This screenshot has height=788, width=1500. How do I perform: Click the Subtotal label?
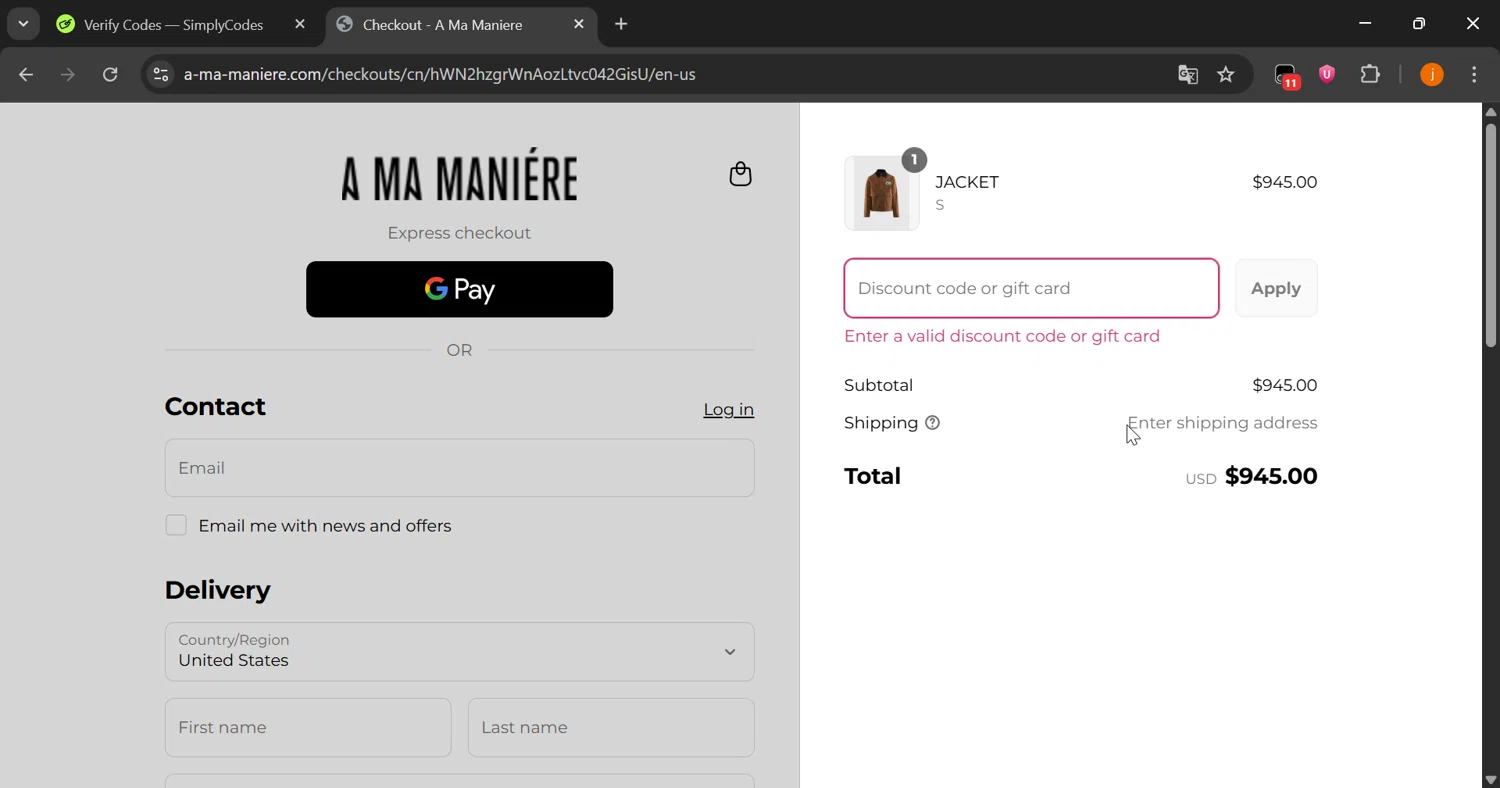(878, 385)
